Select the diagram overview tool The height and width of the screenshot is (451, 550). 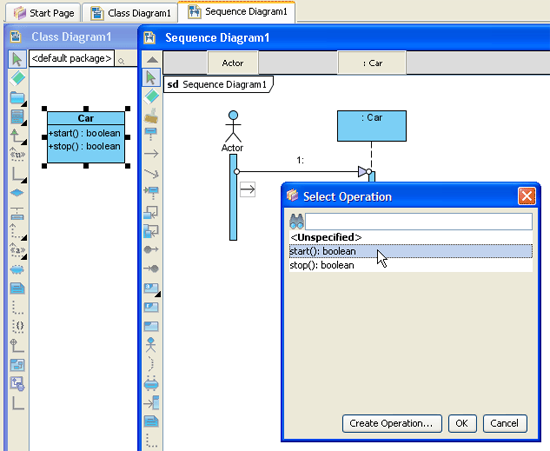(17, 365)
